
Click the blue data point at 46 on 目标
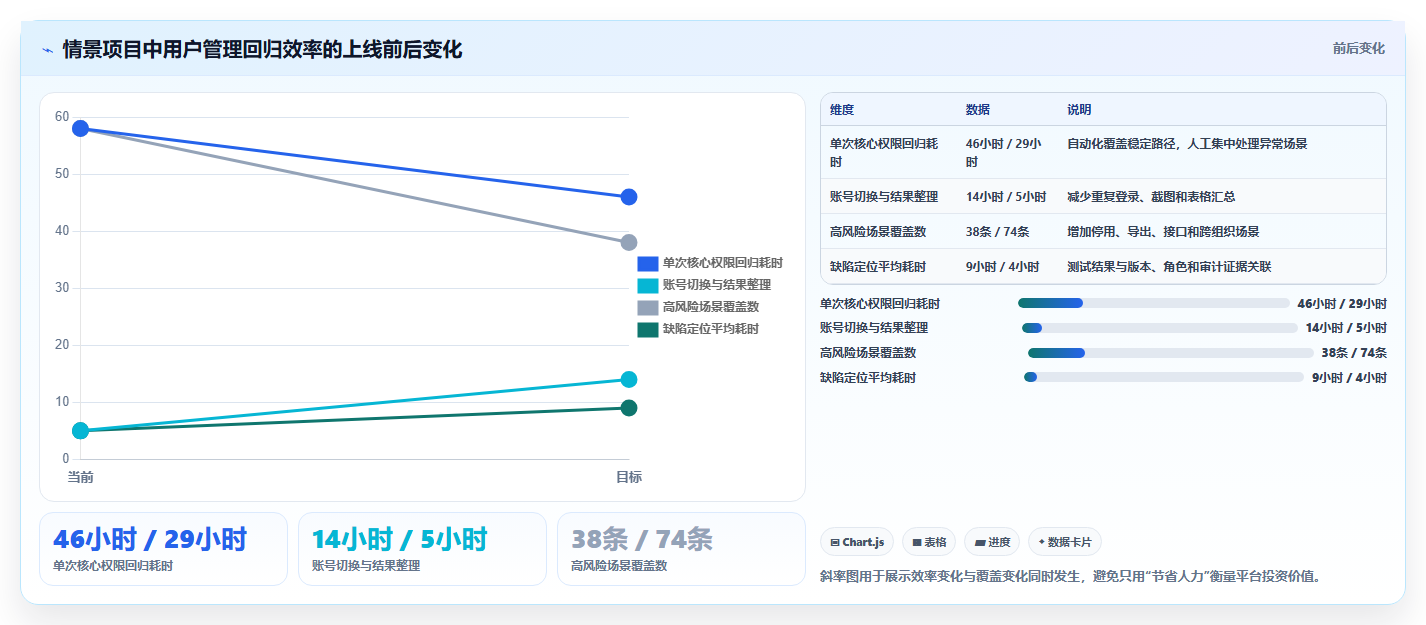coord(629,197)
